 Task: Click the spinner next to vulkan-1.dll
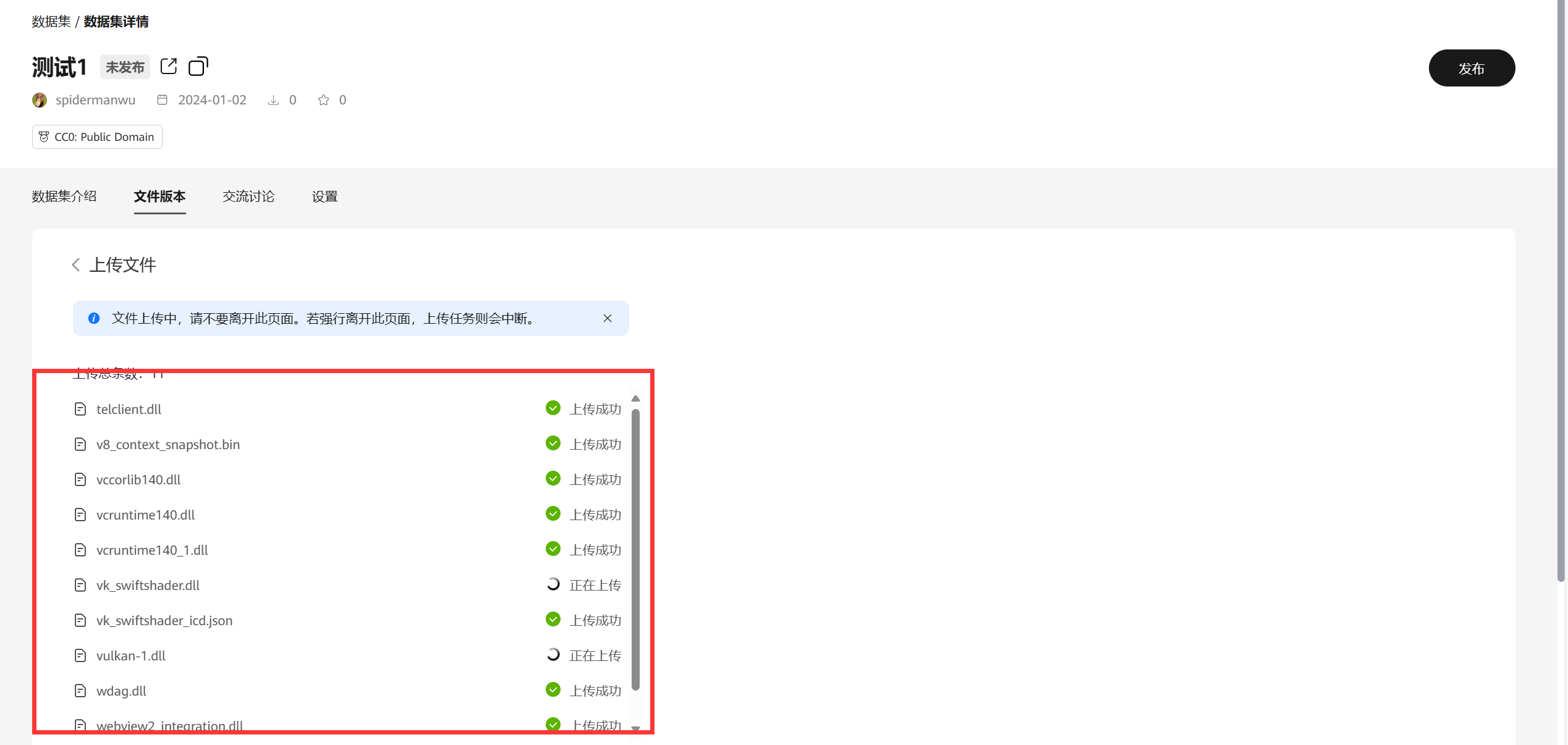tap(553, 655)
